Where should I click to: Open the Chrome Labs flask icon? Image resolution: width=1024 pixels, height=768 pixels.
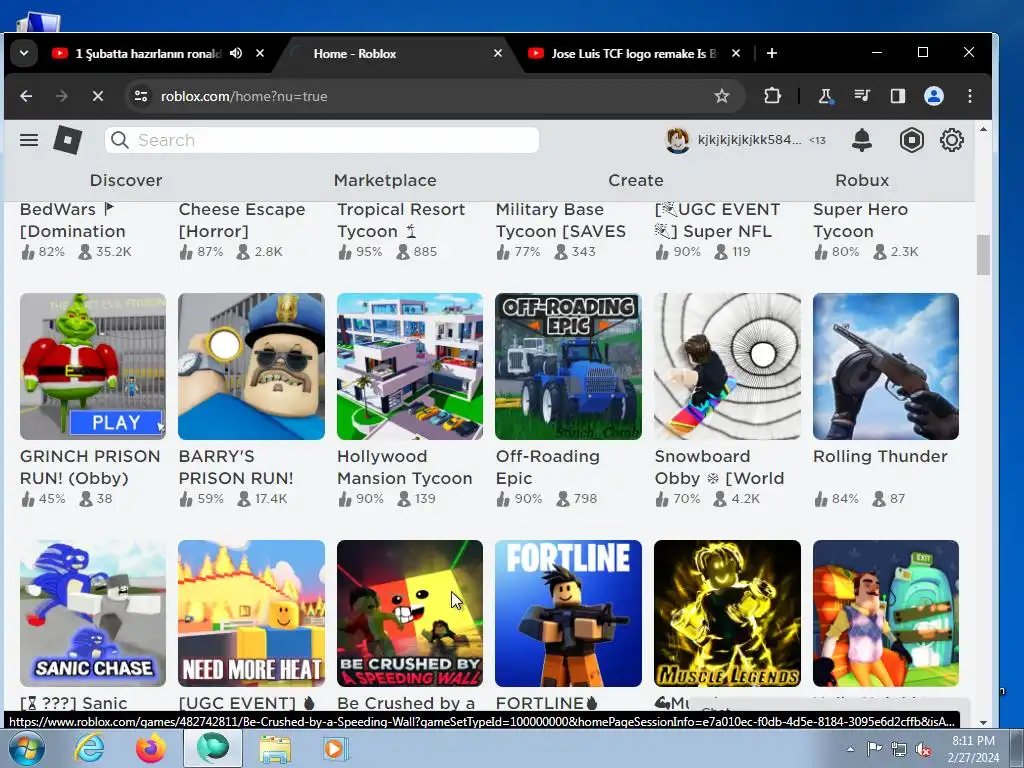(x=825, y=96)
